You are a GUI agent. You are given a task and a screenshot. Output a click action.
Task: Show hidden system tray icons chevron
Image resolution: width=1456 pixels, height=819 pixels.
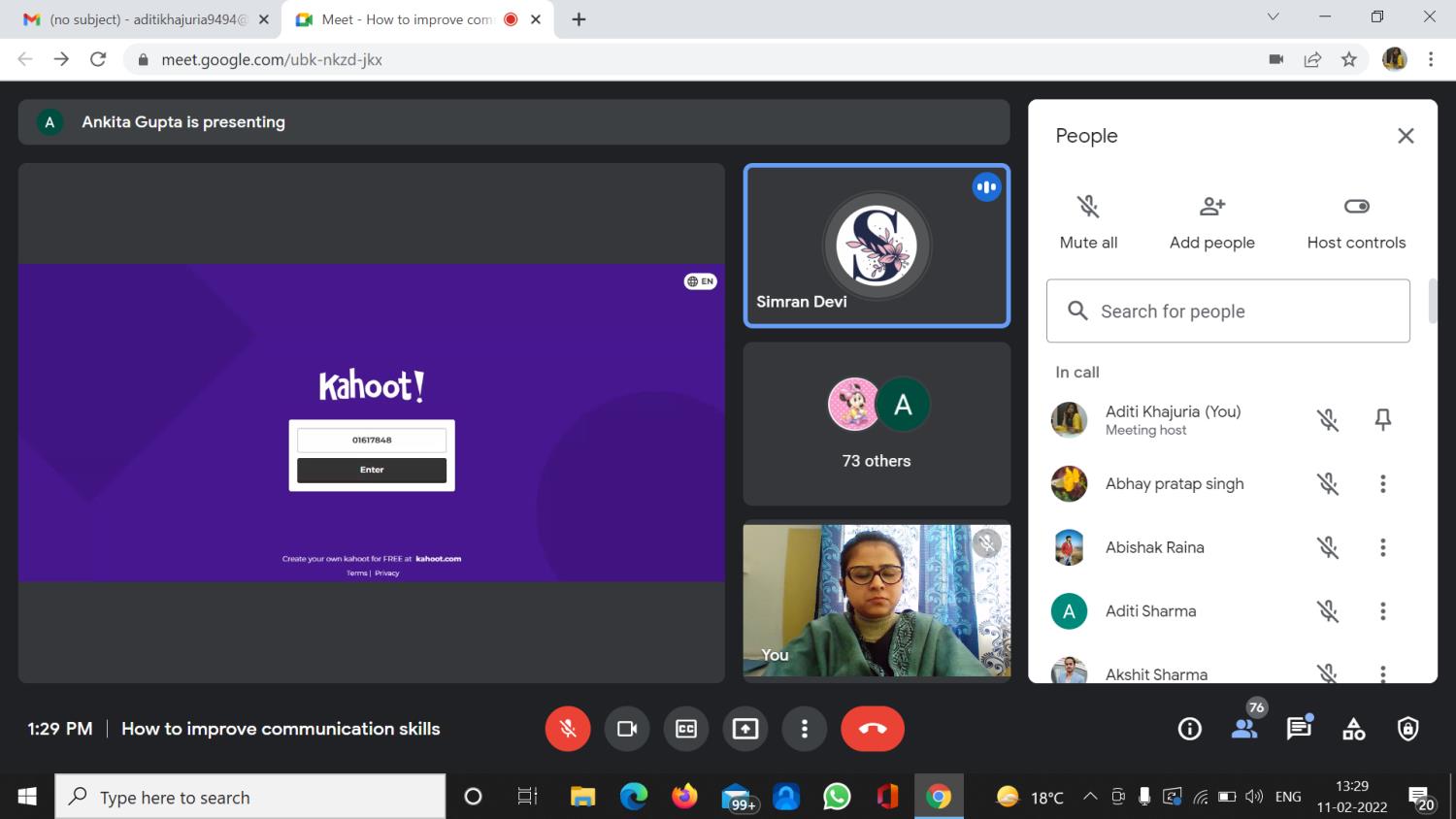(x=1090, y=797)
